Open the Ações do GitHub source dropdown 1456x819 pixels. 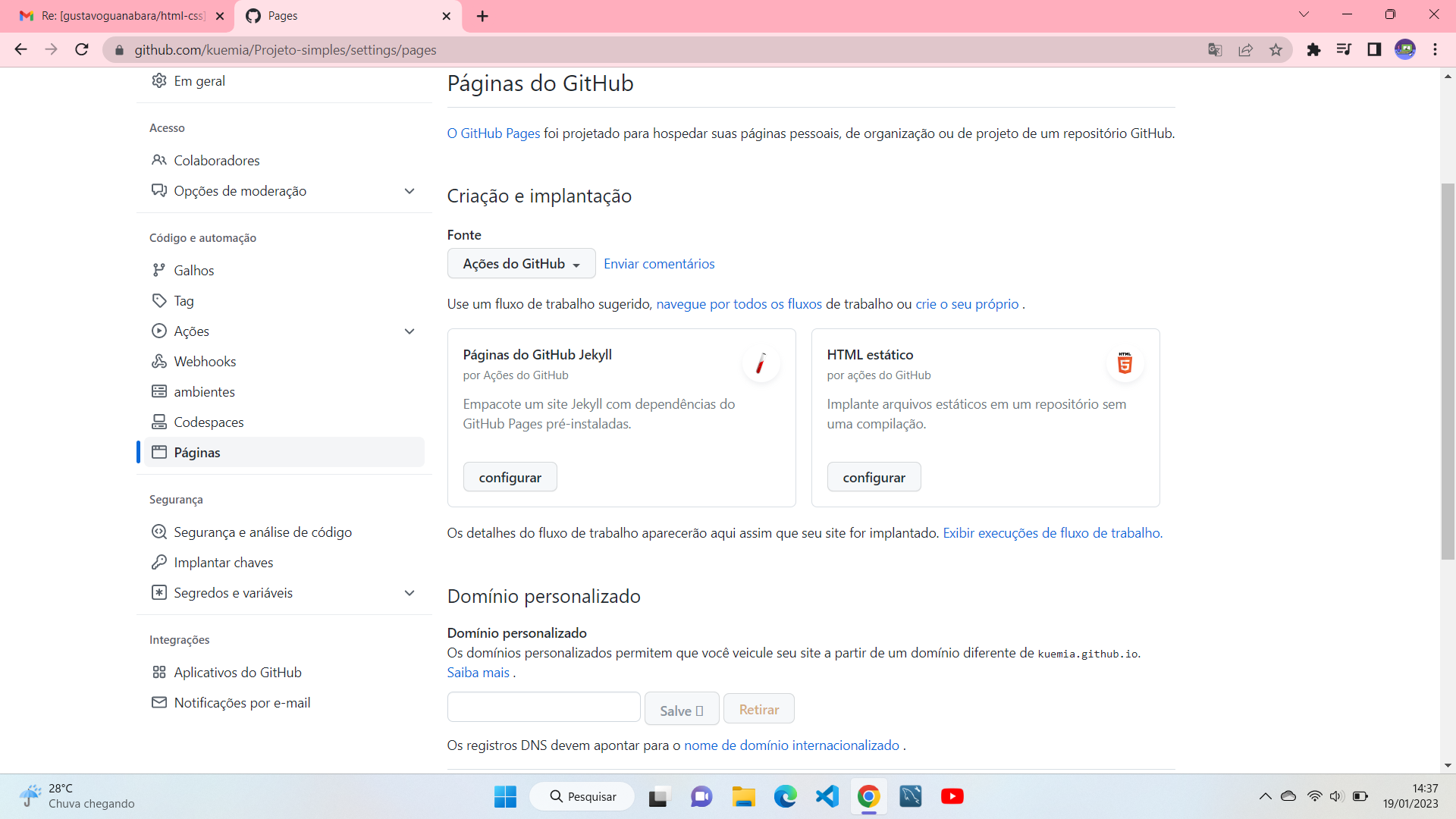(521, 263)
